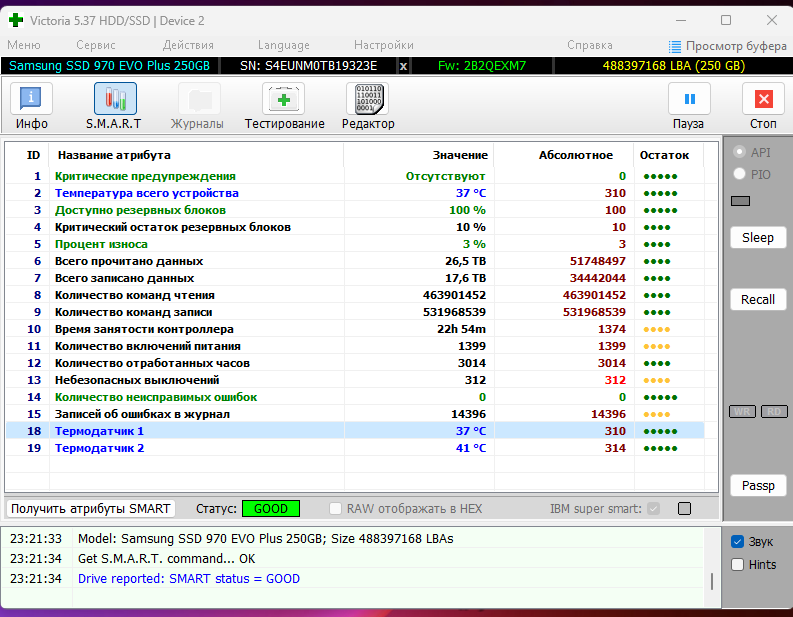Open the Справка help menu

pos(590,45)
